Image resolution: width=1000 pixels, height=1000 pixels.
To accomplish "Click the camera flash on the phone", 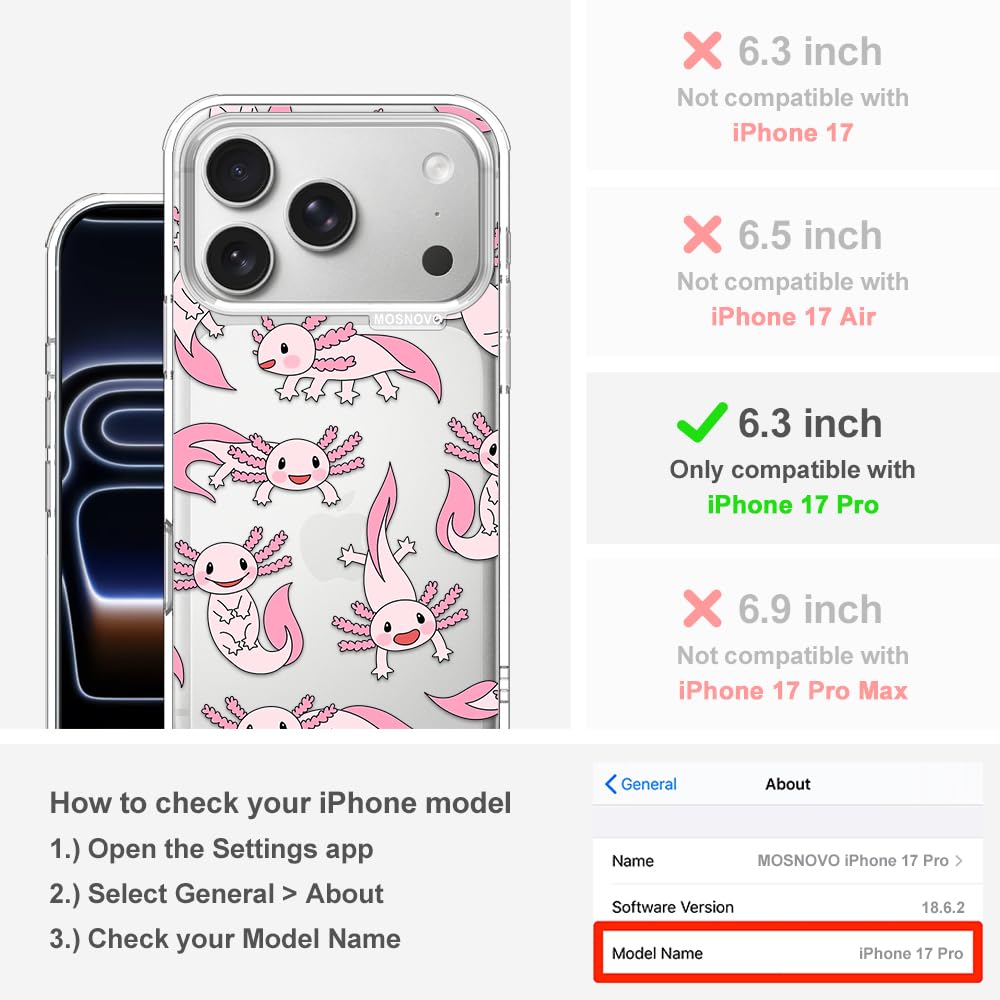I will click(x=438, y=168).
